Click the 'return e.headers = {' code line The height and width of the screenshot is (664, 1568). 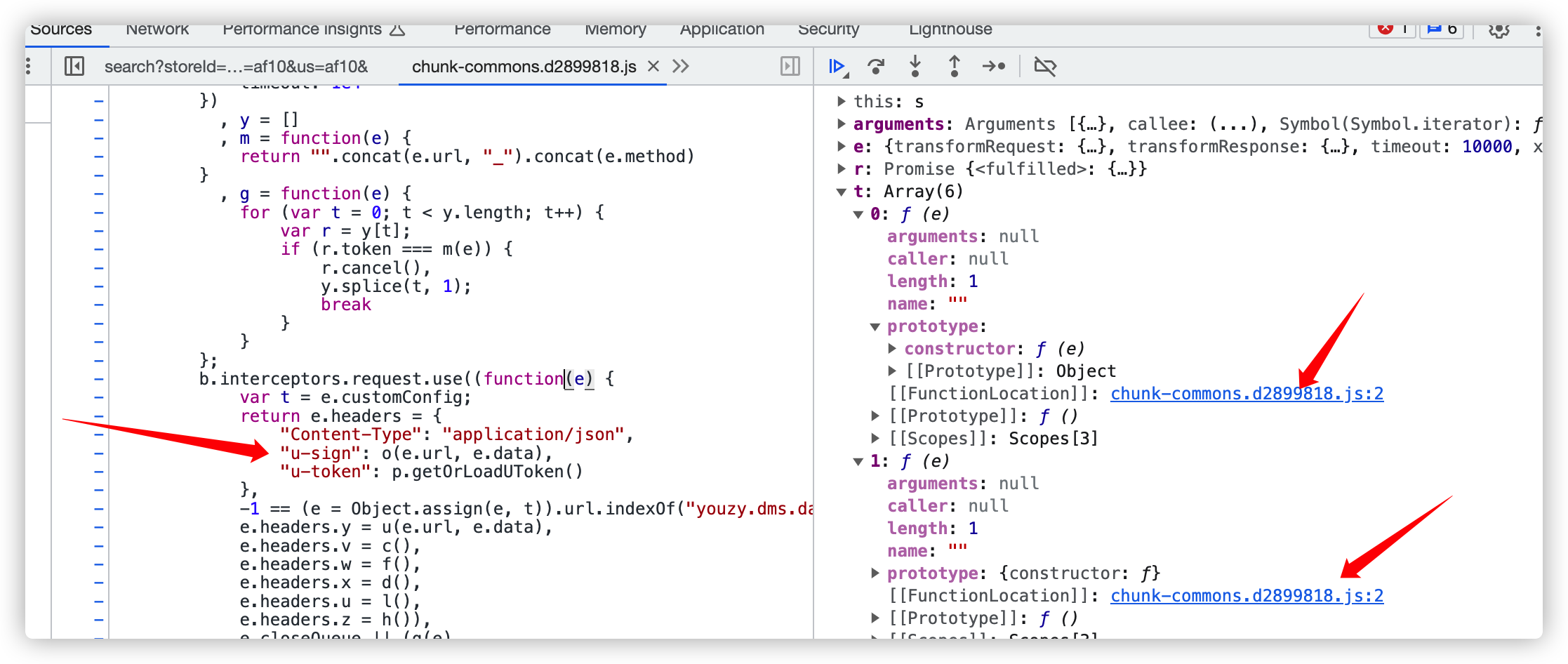[341, 416]
